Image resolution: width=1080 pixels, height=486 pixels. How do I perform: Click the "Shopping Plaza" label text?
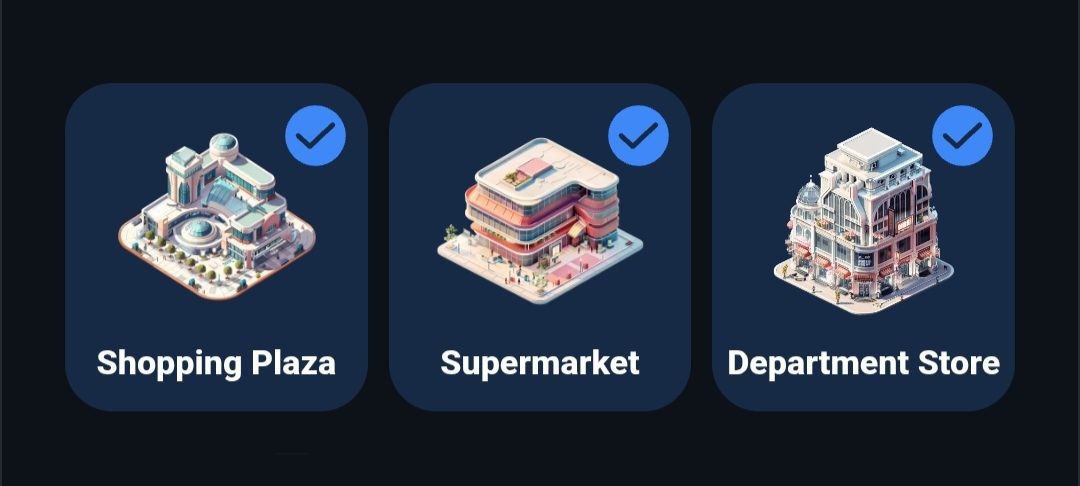click(x=216, y=363)
